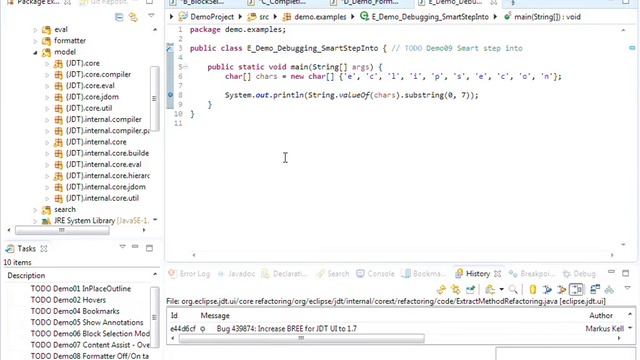Image resolution: width=640 pixels, height=360 pixels.
Task: Click the magnifier Find icon in History
Action: tap(513, 290)
